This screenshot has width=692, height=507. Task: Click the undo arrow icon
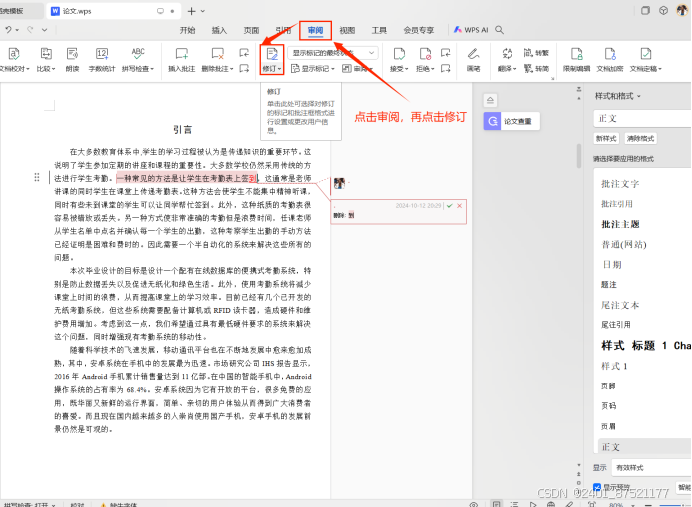8,30
